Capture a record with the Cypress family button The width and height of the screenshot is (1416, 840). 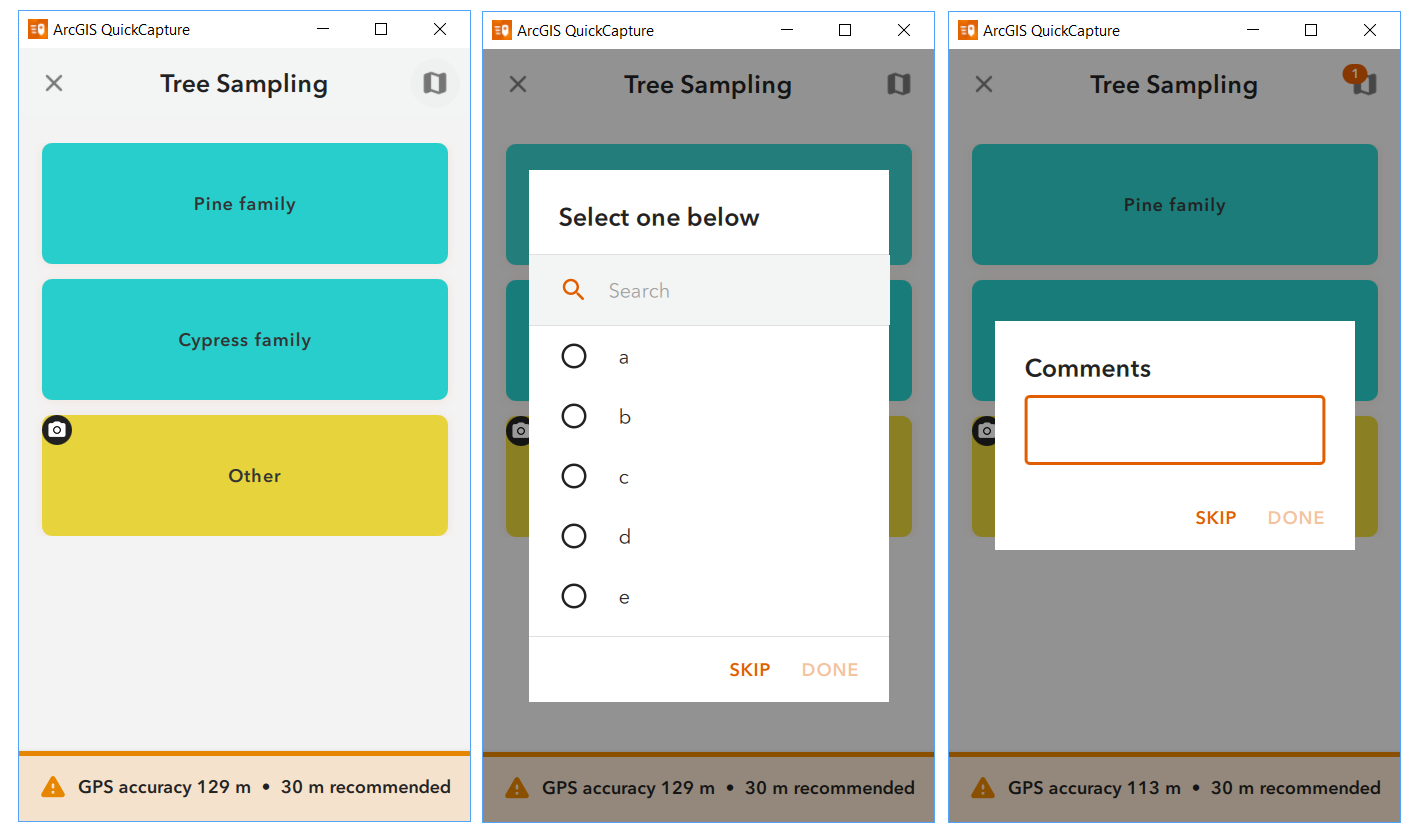(x=244, y=339)
